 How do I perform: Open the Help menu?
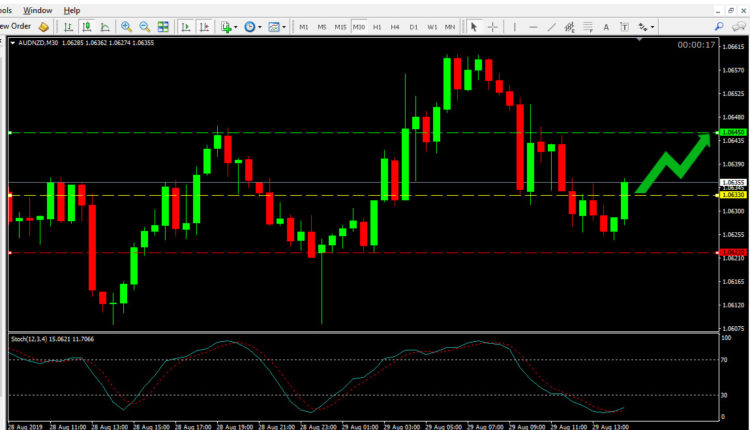point(72,10)
